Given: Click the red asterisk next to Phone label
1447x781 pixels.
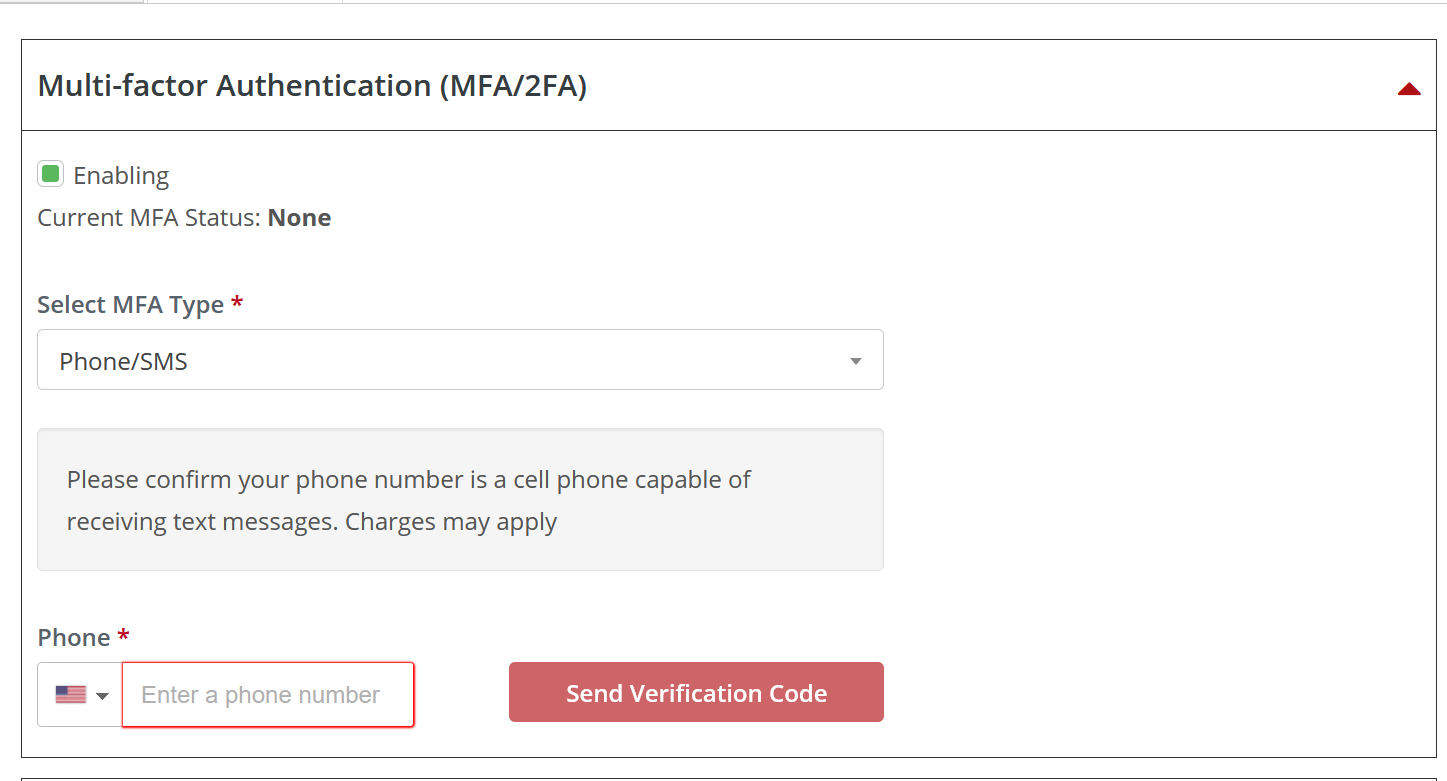Looking at the screenshot, I should [123, 635].
